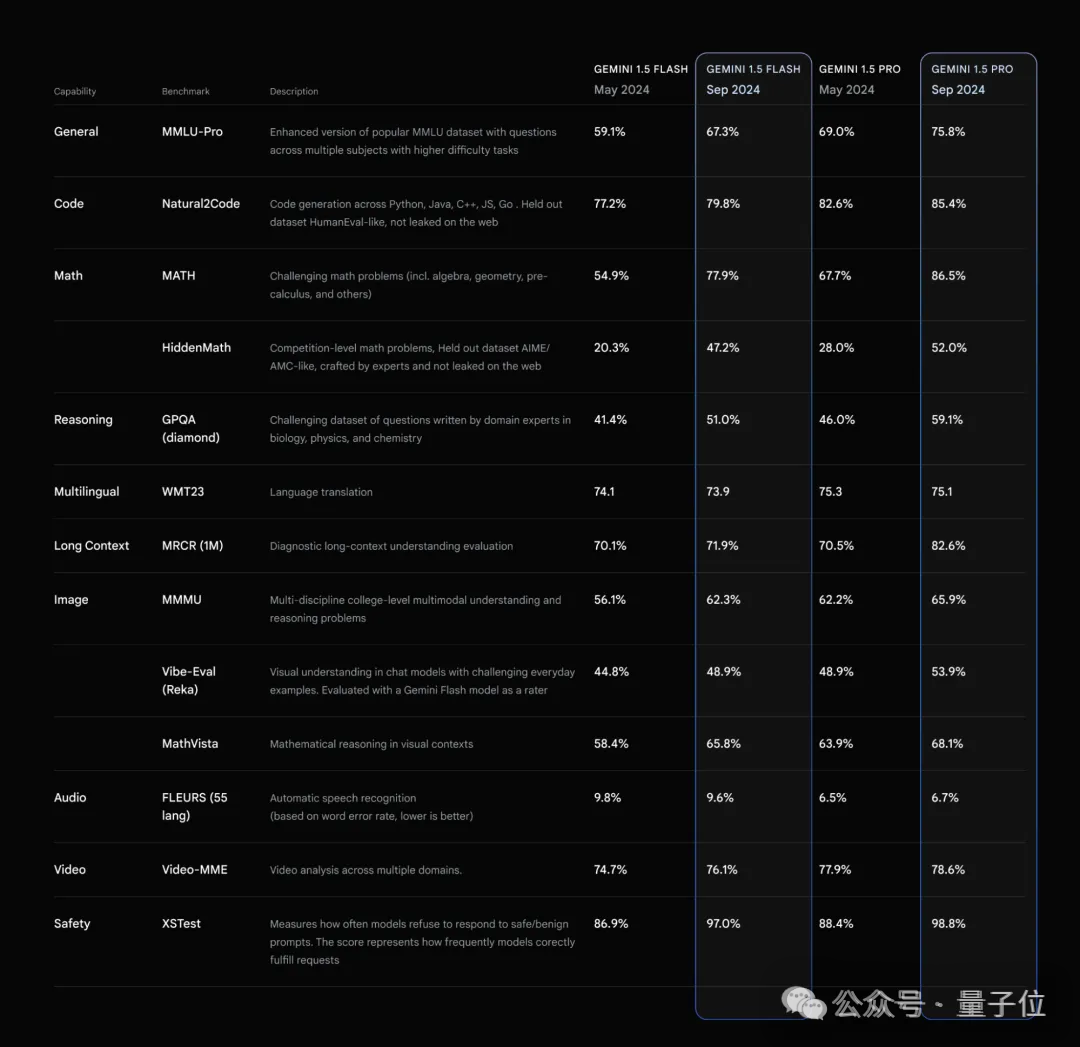
Task: Click the Video-MME benchmark label
Action: [x=194, y=869]
